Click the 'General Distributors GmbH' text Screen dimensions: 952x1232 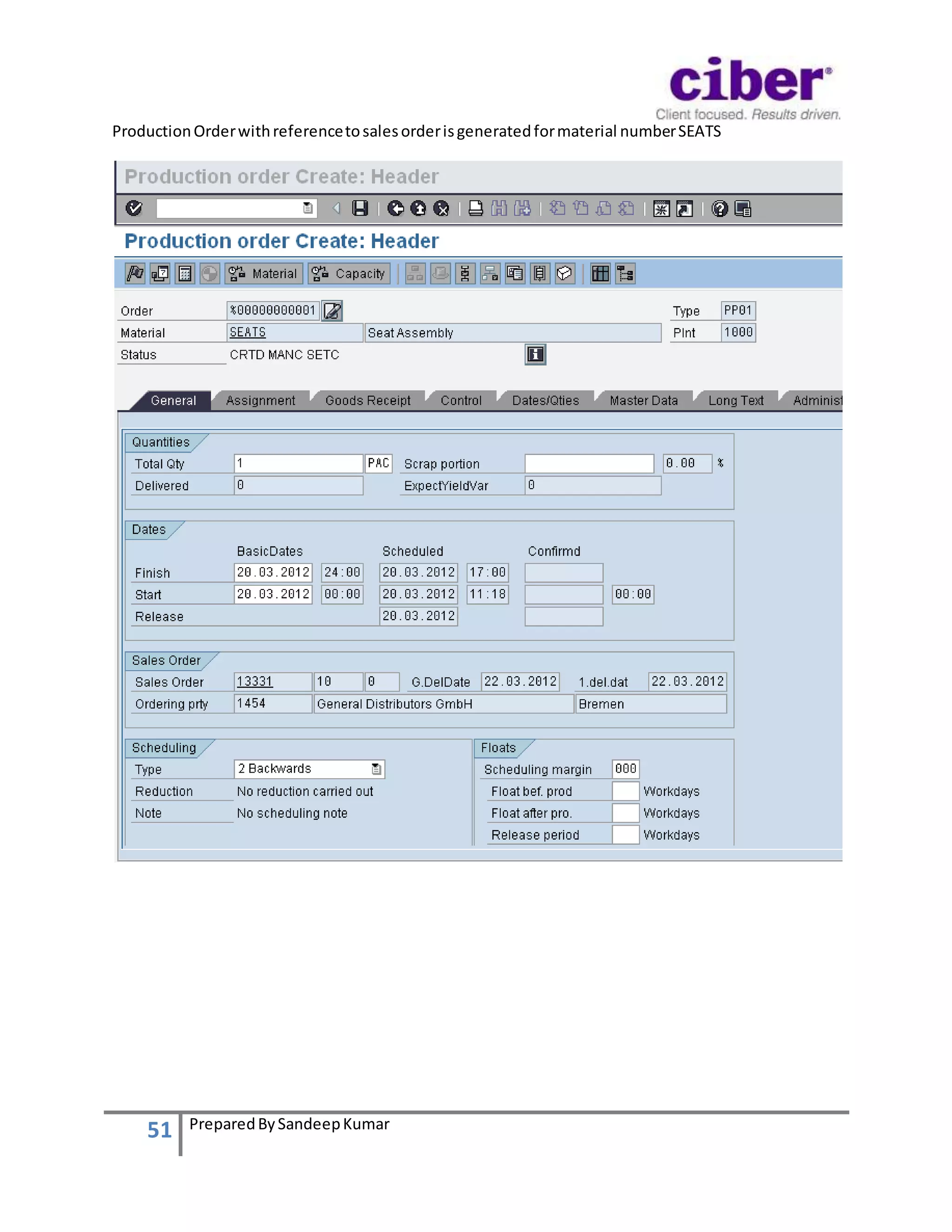click(x=395, y=704)
